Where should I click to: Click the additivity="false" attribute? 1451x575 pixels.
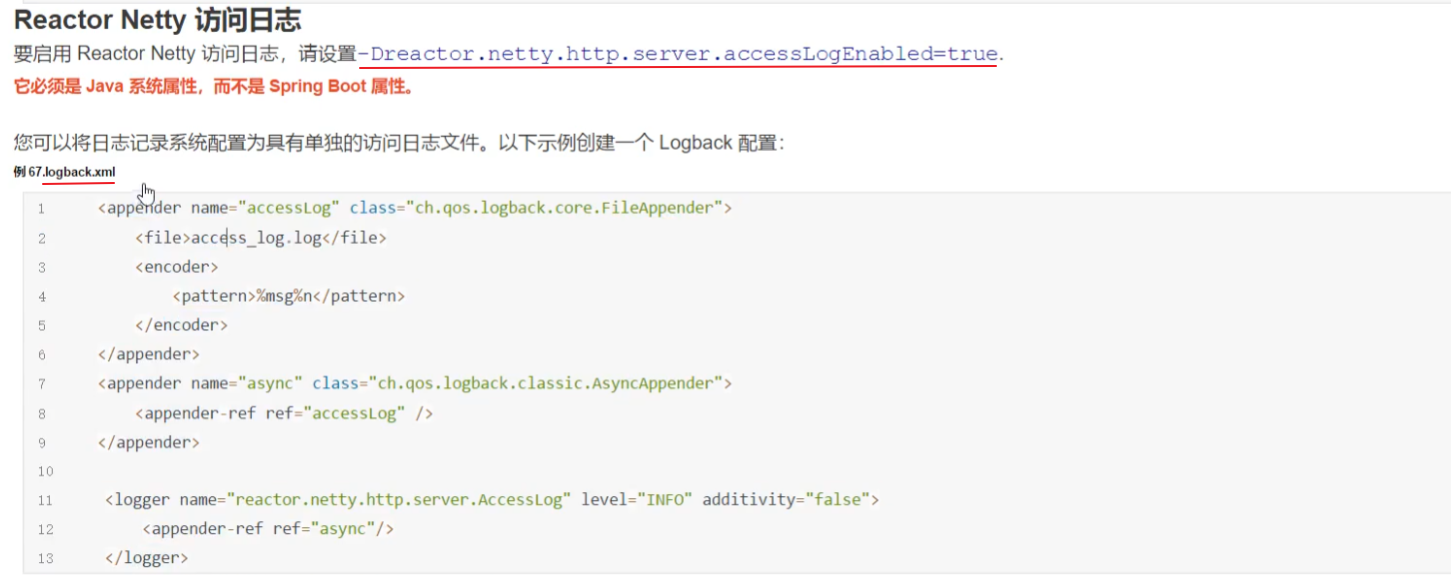tap(789, 499)
